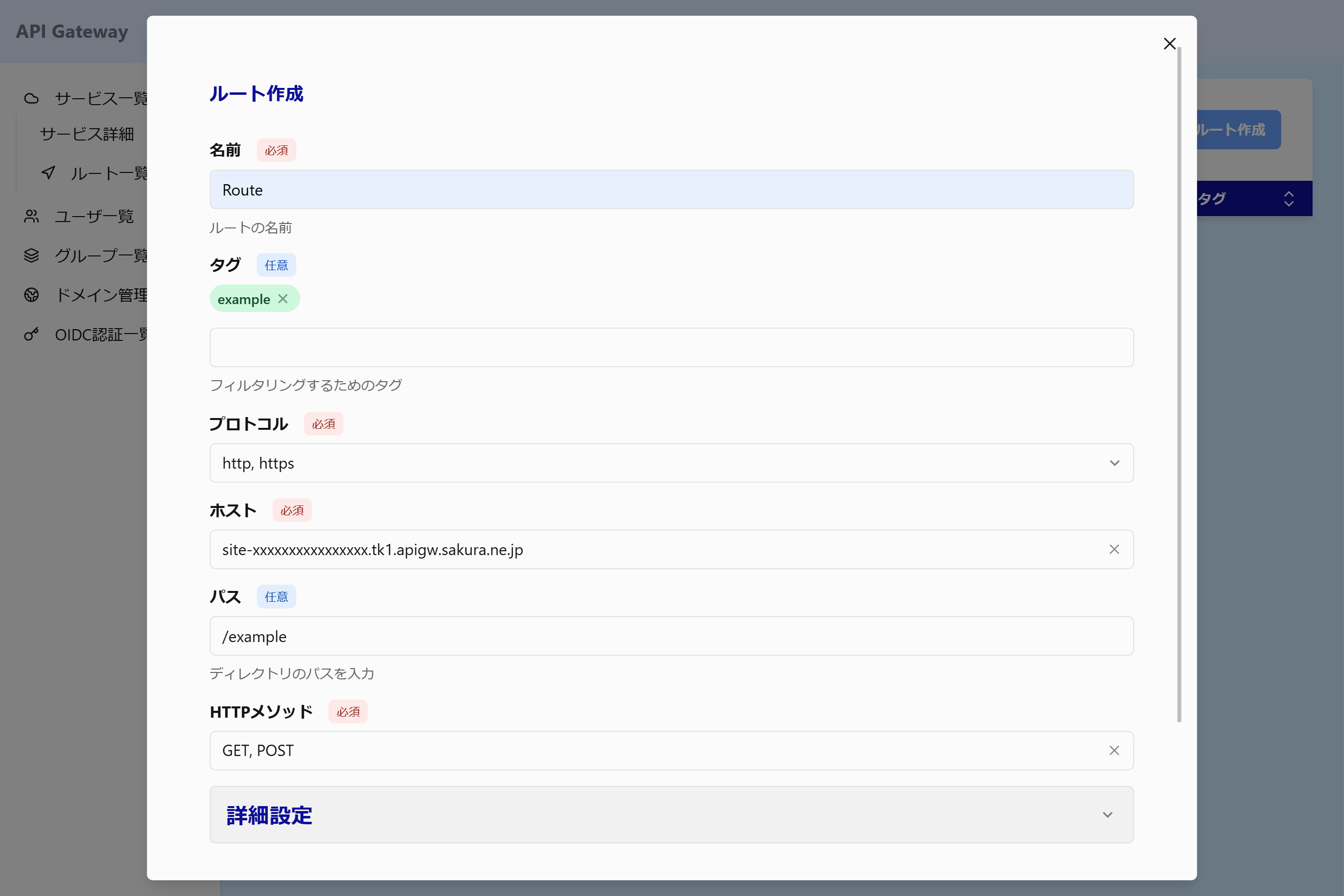Click the users icon beside ユーザー一覧
1344x896 pixels.
[31, 217]
